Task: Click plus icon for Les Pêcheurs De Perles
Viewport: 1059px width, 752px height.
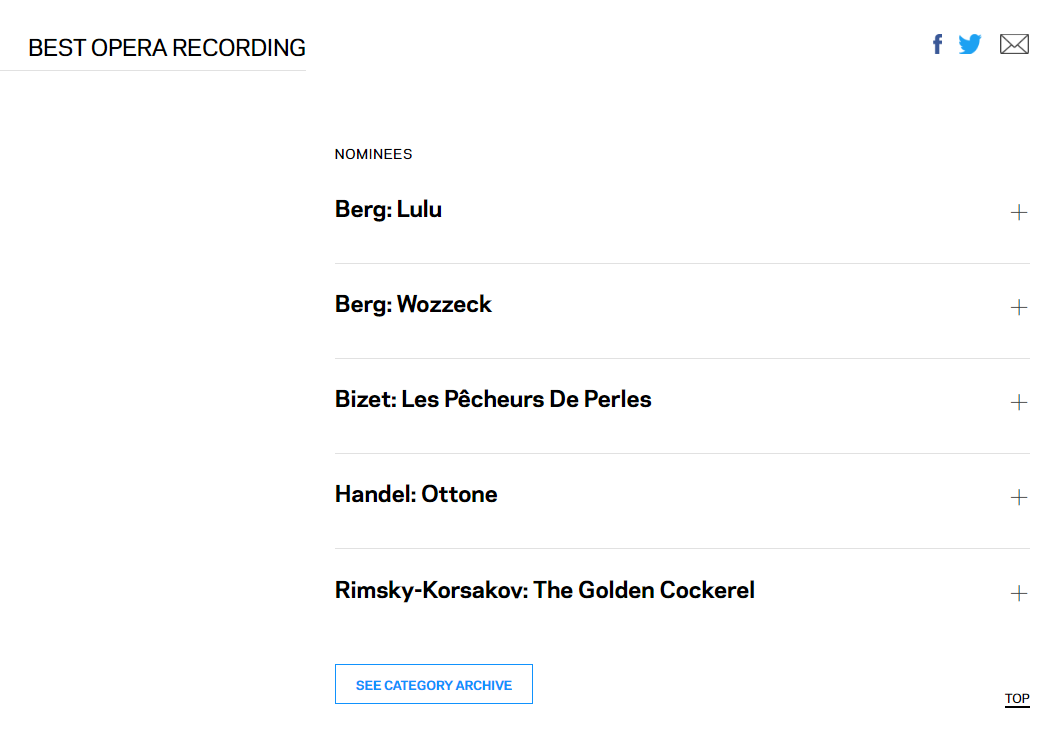Action: tap(1018, 402)
